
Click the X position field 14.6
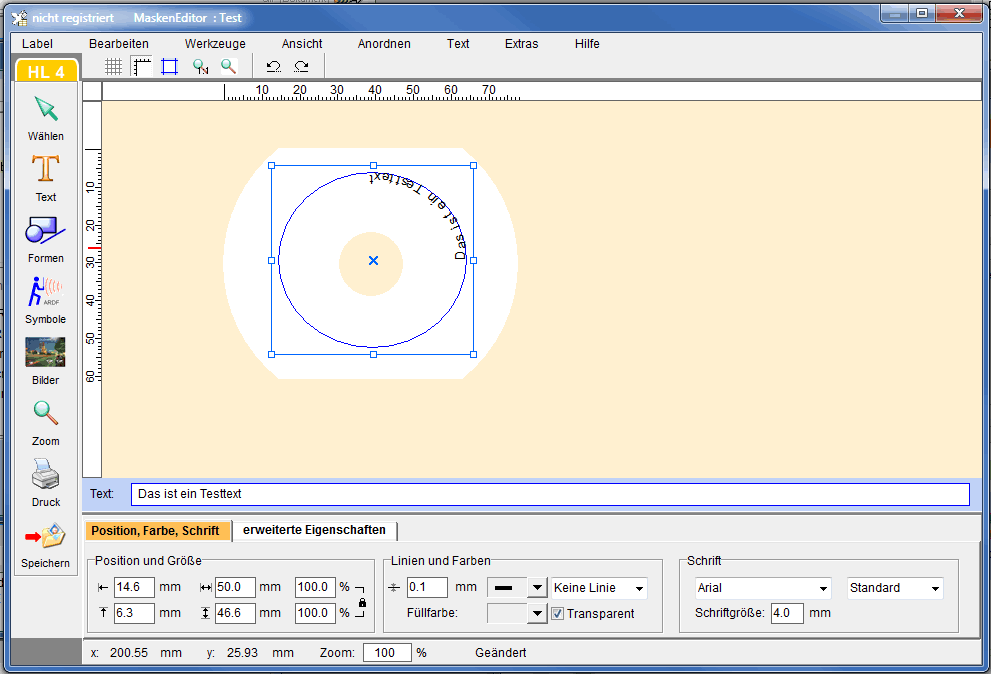coord(134,587)
